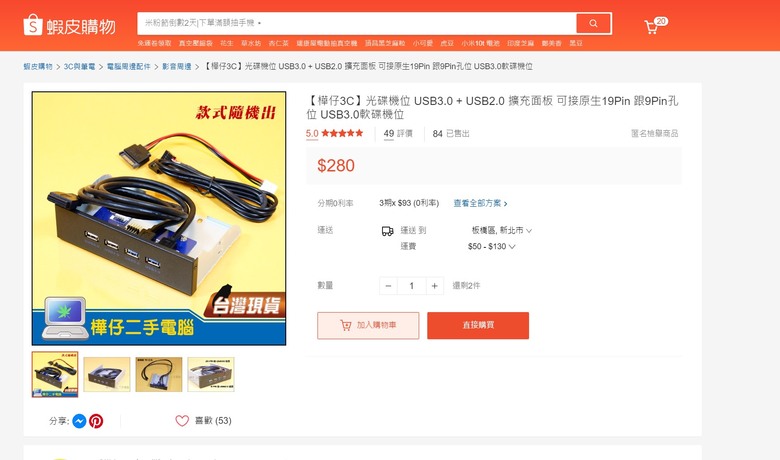Screen dimensions: 780x460
Task: Share product via Messenger icon
Action: pos(79,421)
